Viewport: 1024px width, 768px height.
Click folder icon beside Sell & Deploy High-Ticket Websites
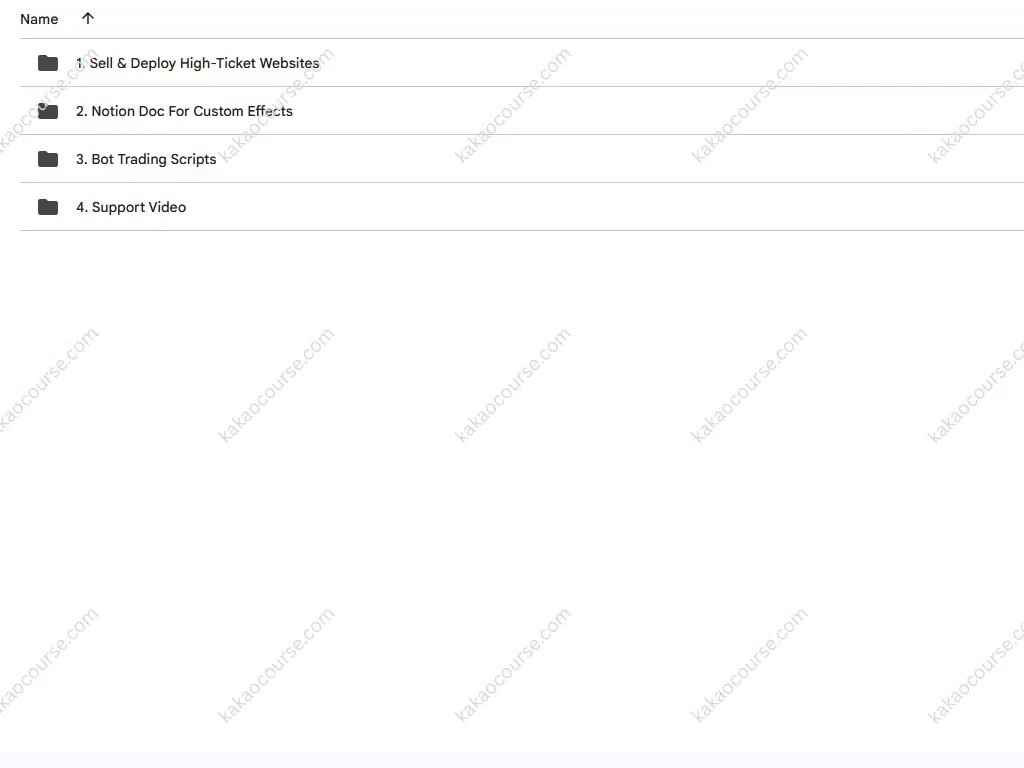coord(48,63)
